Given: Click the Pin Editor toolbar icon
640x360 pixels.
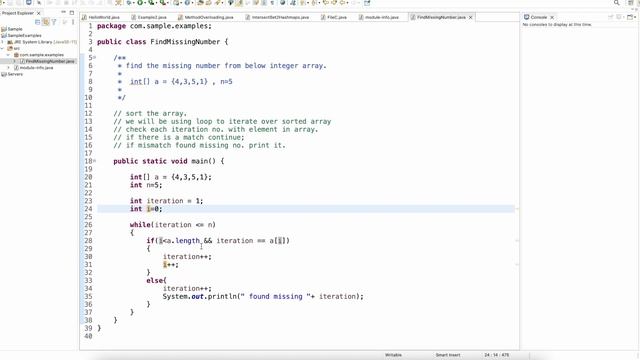Looking at the screenshot, I should point(367,3).
